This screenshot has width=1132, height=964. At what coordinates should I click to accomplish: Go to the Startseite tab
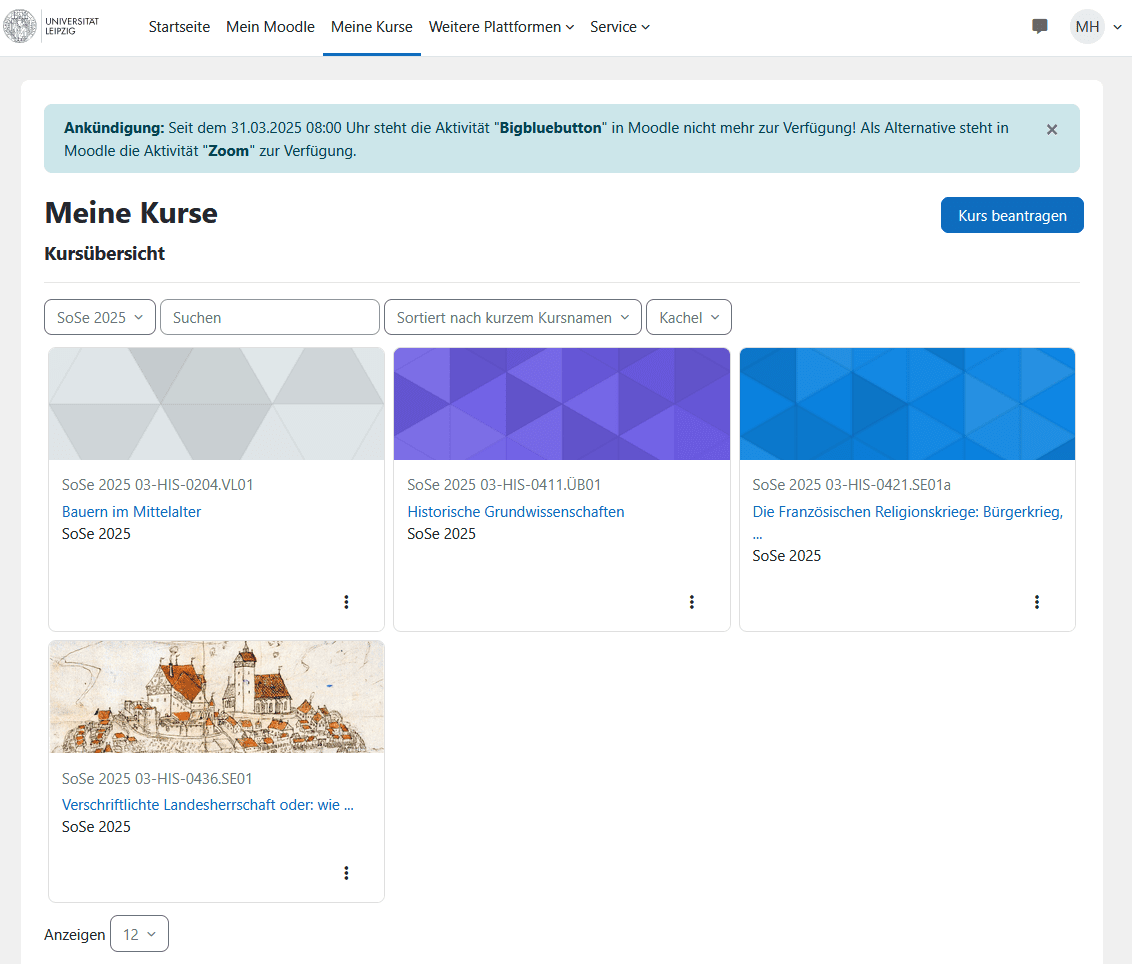pyautogui.click(x=179, y=27)
